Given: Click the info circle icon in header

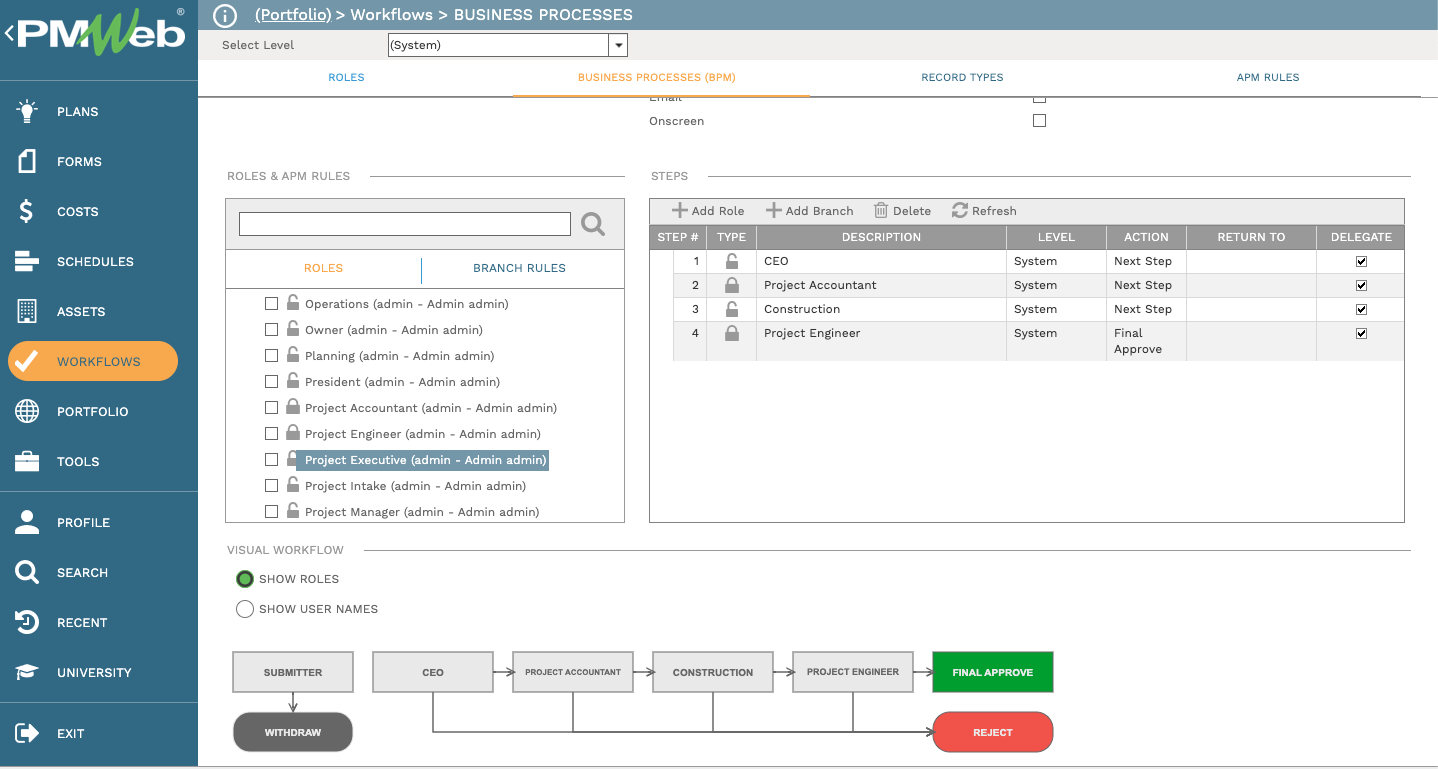Looking at the screenshot, I should point(226,15).
